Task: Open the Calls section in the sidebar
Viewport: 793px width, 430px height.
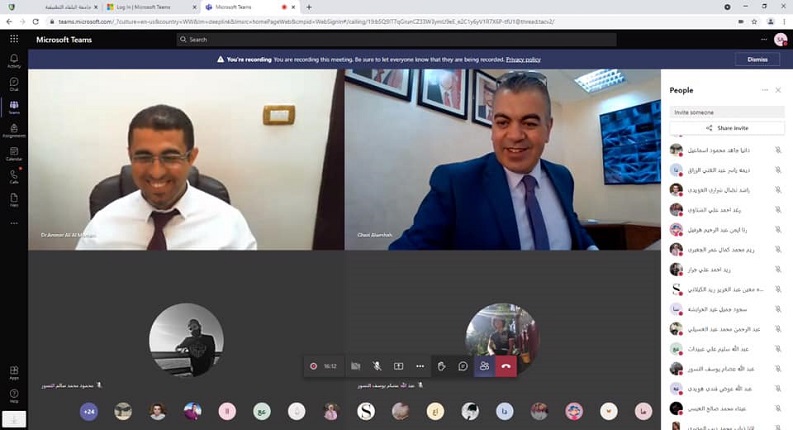Action: [14, 177]
